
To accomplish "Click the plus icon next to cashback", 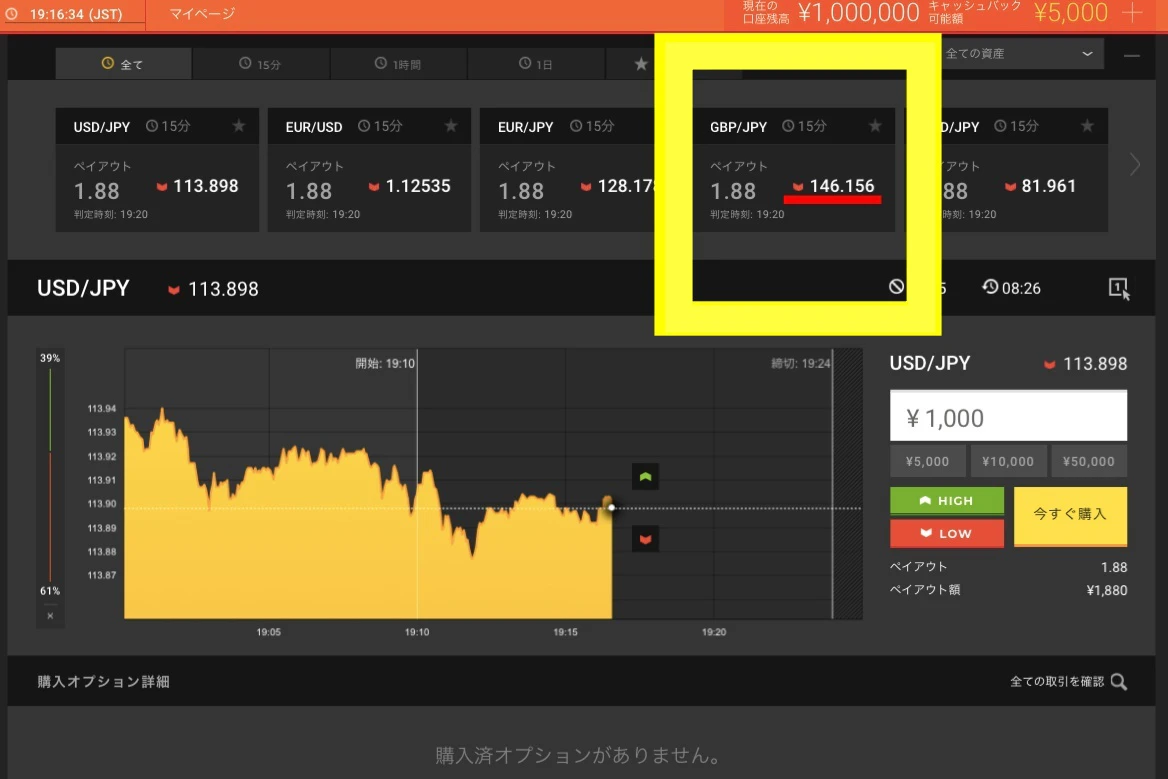I will click(x=1132, y=13).
